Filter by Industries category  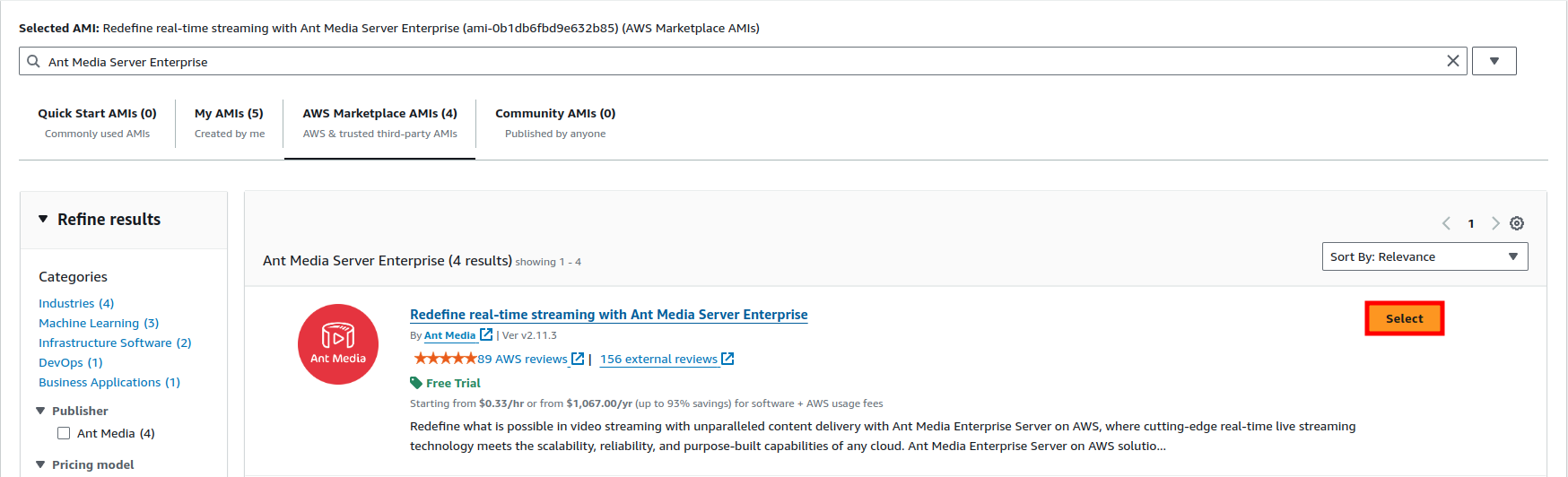76,303
